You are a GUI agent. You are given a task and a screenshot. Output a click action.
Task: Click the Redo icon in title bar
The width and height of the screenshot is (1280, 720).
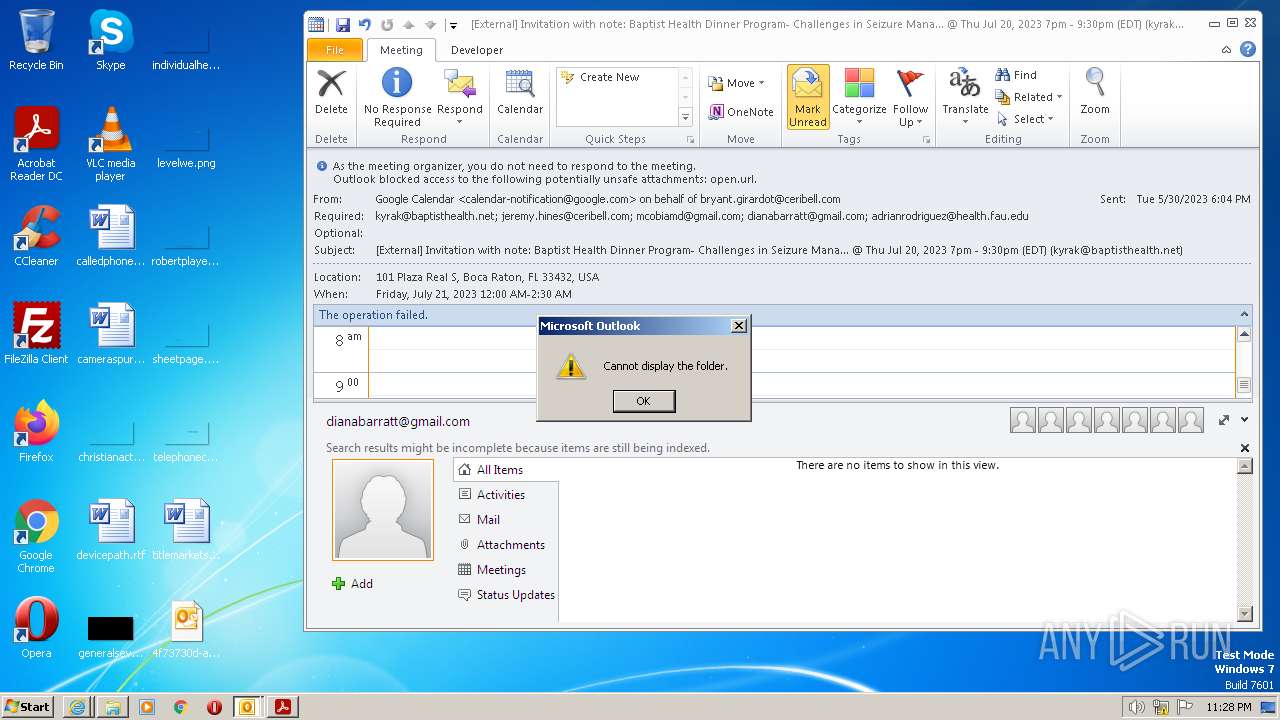point(387,25)
